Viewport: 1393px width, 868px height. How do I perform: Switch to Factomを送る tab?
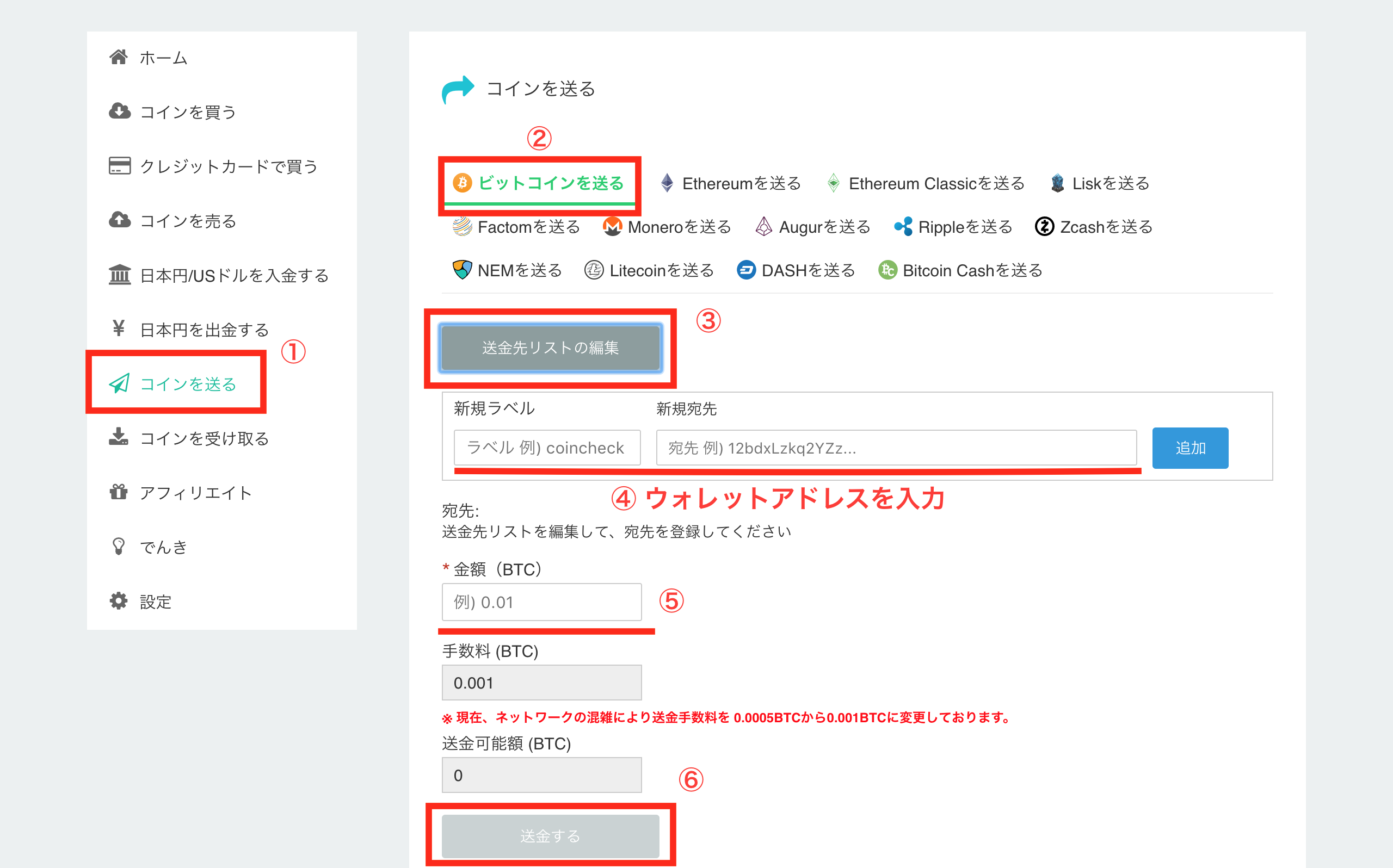(516, 227)
